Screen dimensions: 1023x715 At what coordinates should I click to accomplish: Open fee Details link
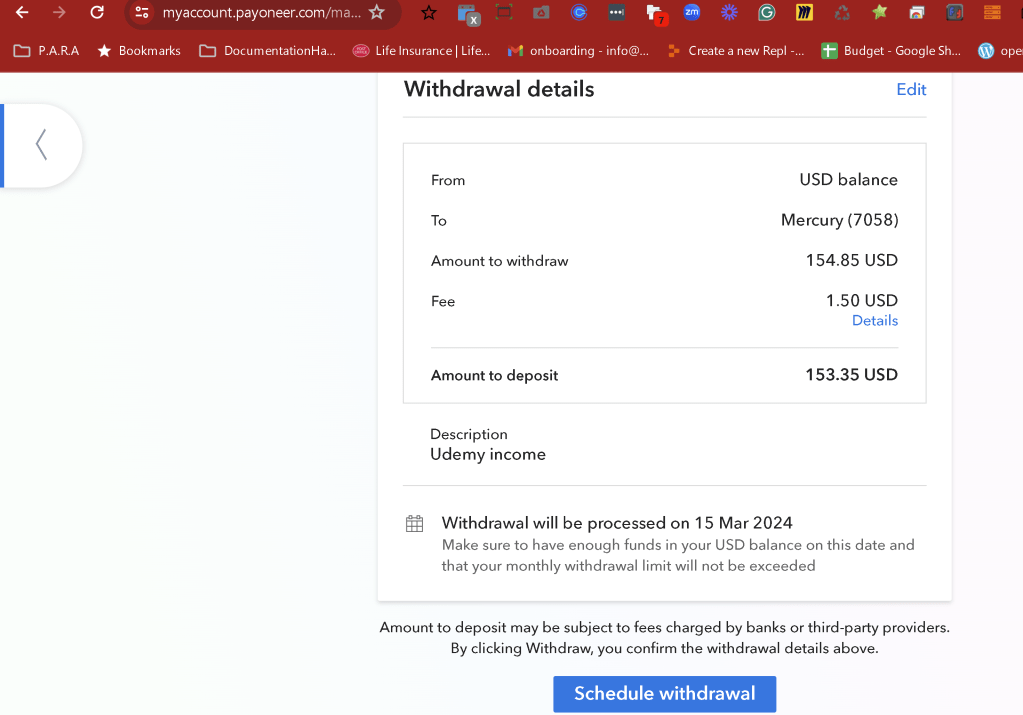click(875, 320)
